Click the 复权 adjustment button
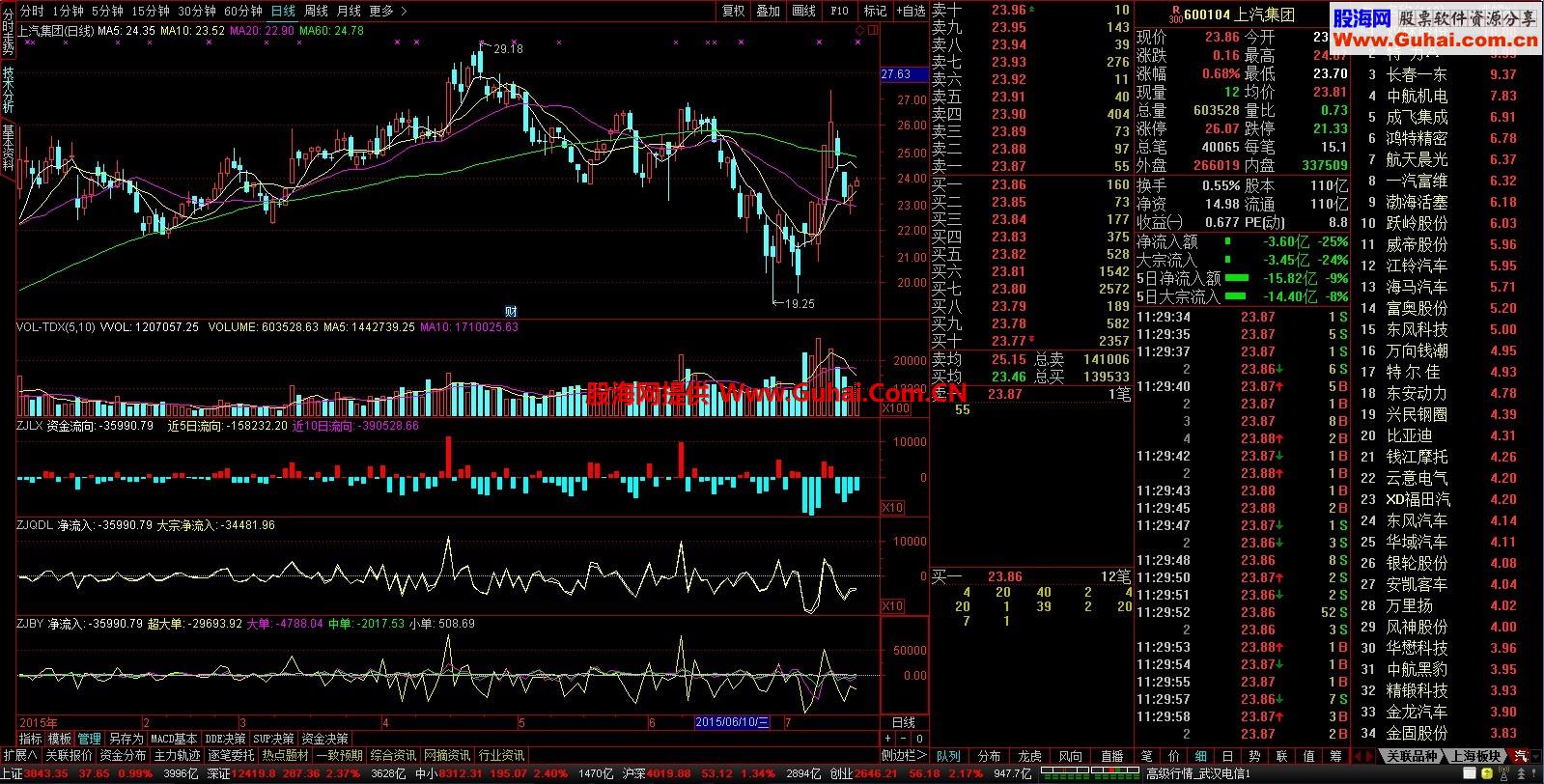1544x784 pixels. coord(734,11)
